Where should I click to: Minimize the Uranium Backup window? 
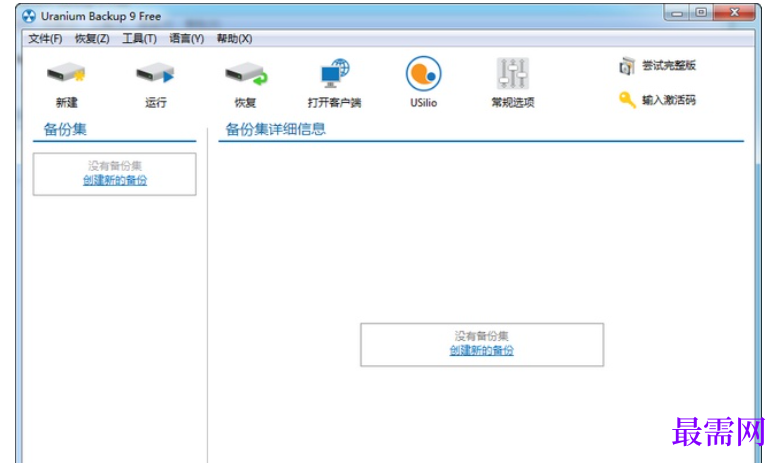[x=677, y=13]
